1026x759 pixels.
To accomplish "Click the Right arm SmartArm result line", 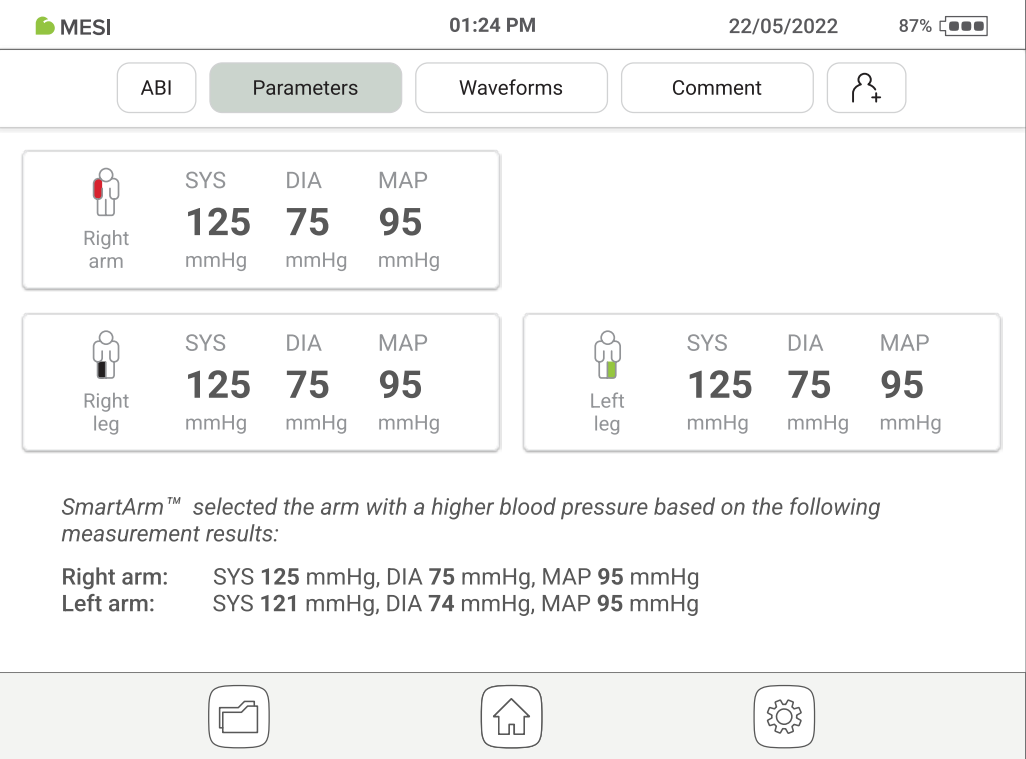I will [380, 577].
